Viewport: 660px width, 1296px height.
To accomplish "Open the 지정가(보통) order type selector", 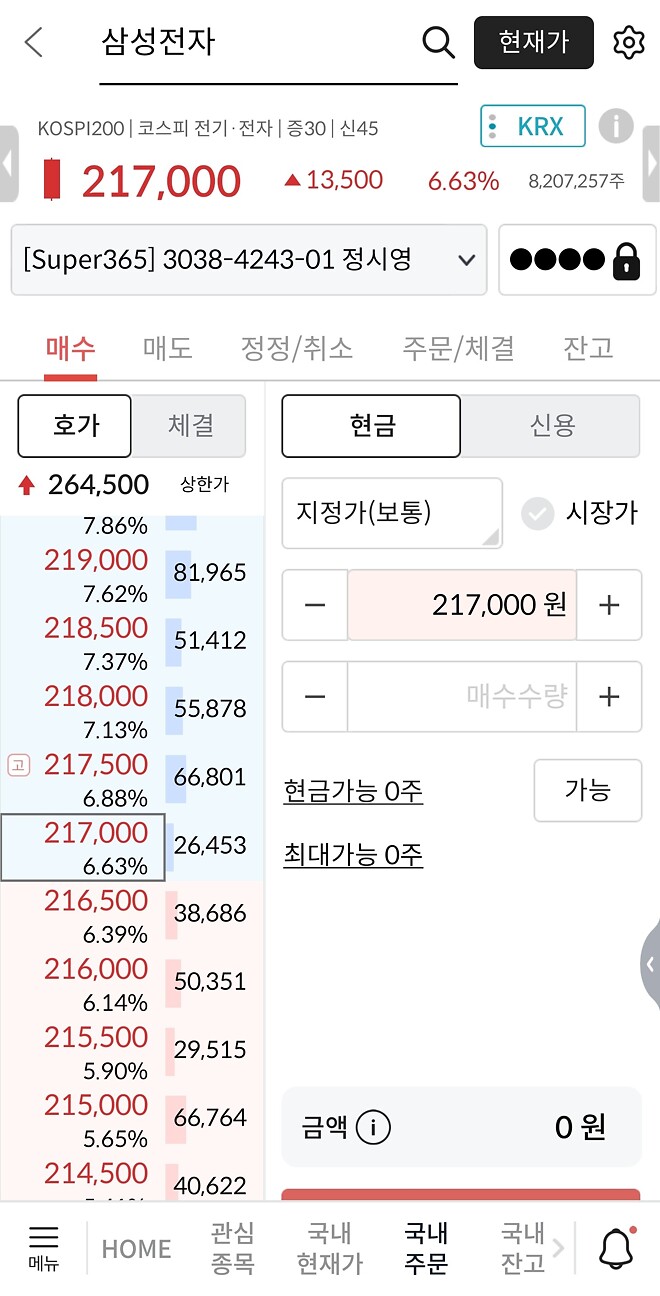I will pos(392,513).
